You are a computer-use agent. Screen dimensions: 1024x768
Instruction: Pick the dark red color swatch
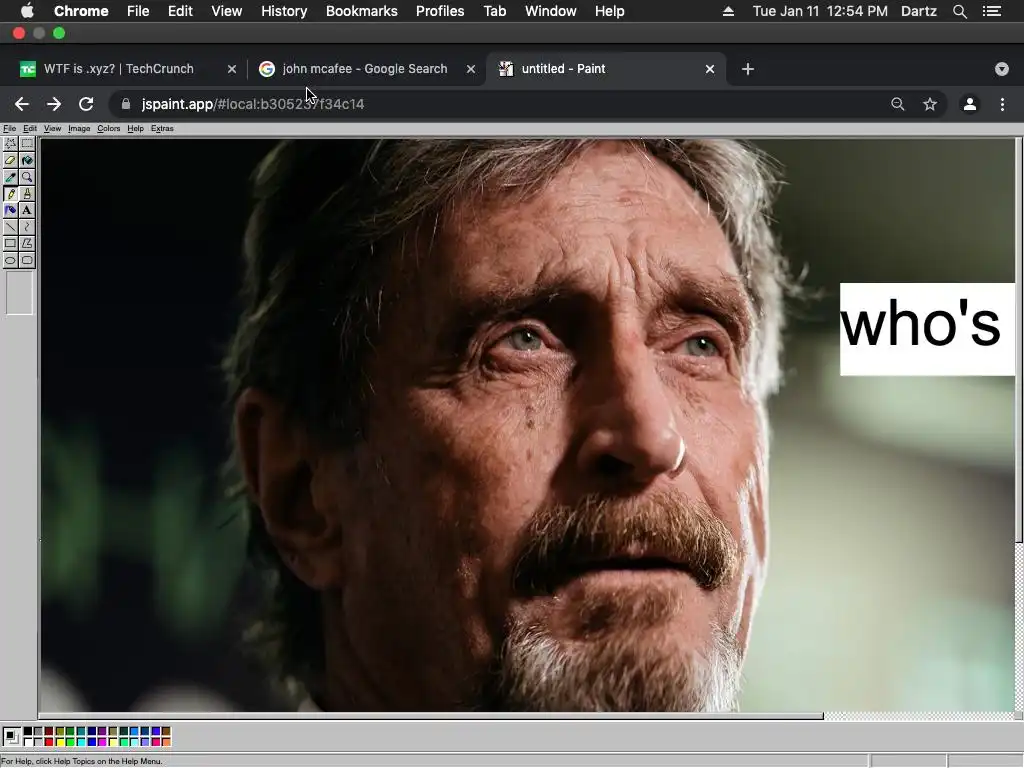49,731
